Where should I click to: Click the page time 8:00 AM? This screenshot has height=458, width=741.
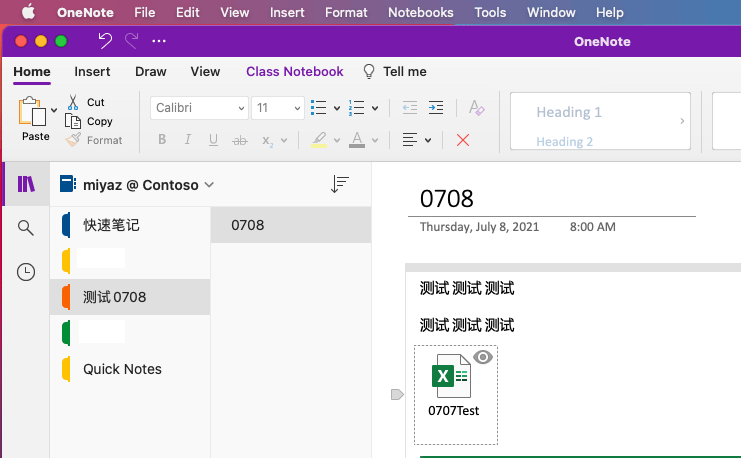(x=593, y=227)
